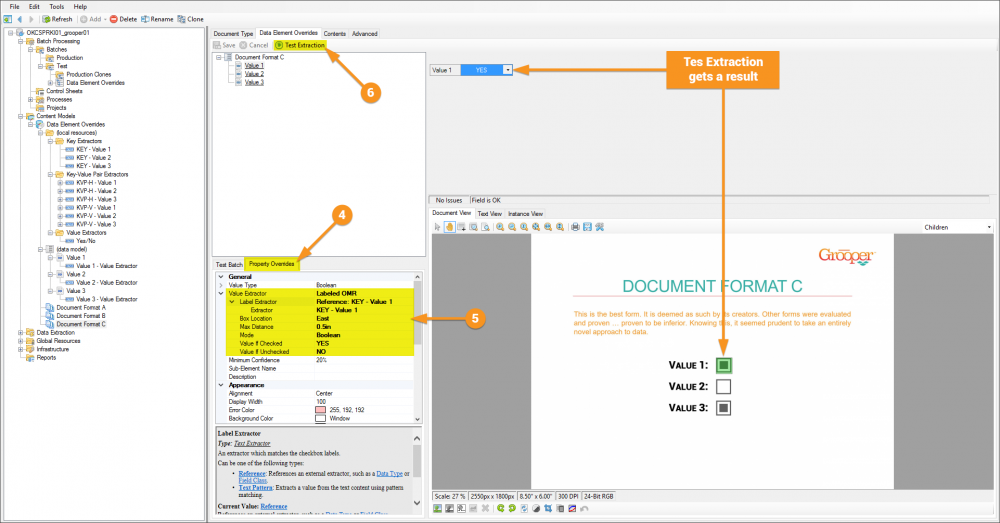The height and width of the screenshot is (523, 1000).
Task: Click the pointer arrow tool
Action: click(x=438, y=227)
